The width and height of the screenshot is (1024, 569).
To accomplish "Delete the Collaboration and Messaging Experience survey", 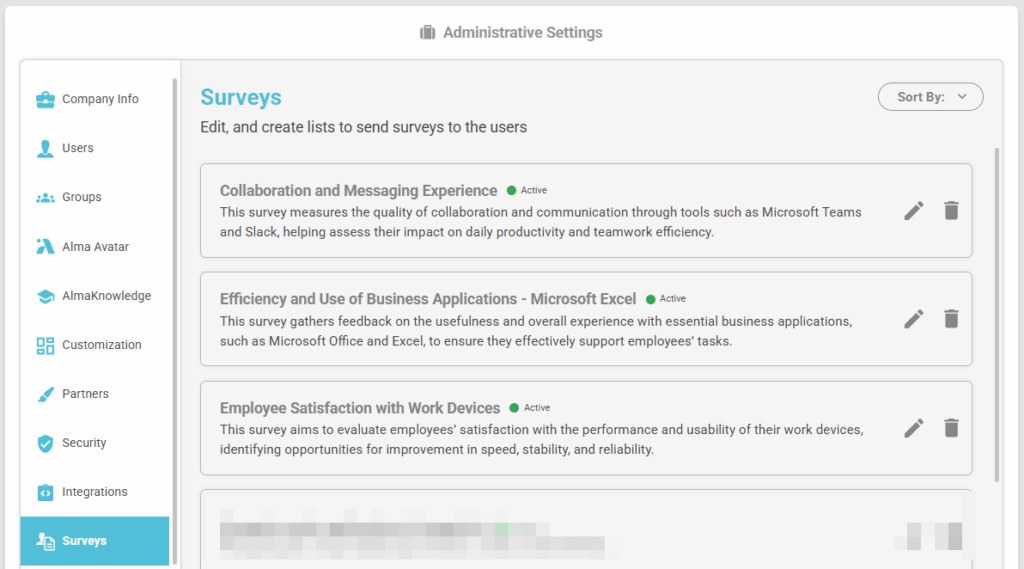I will click(x=951, y=210).
